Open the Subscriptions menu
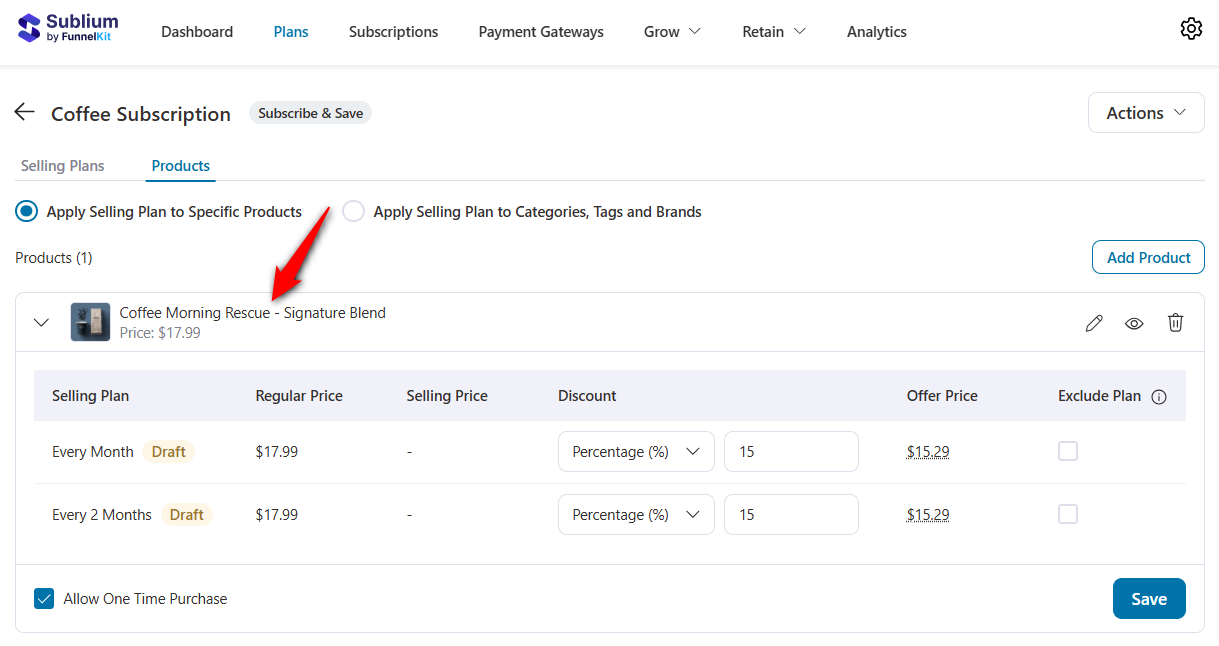This screenshot has width=1219, height=646. [x=393, y=31]
